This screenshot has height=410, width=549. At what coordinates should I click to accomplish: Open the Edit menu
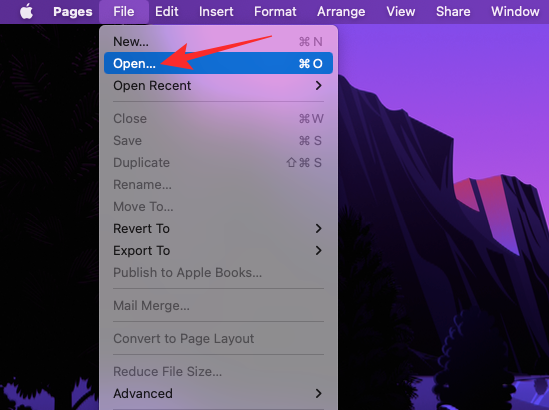coord(167,12)
